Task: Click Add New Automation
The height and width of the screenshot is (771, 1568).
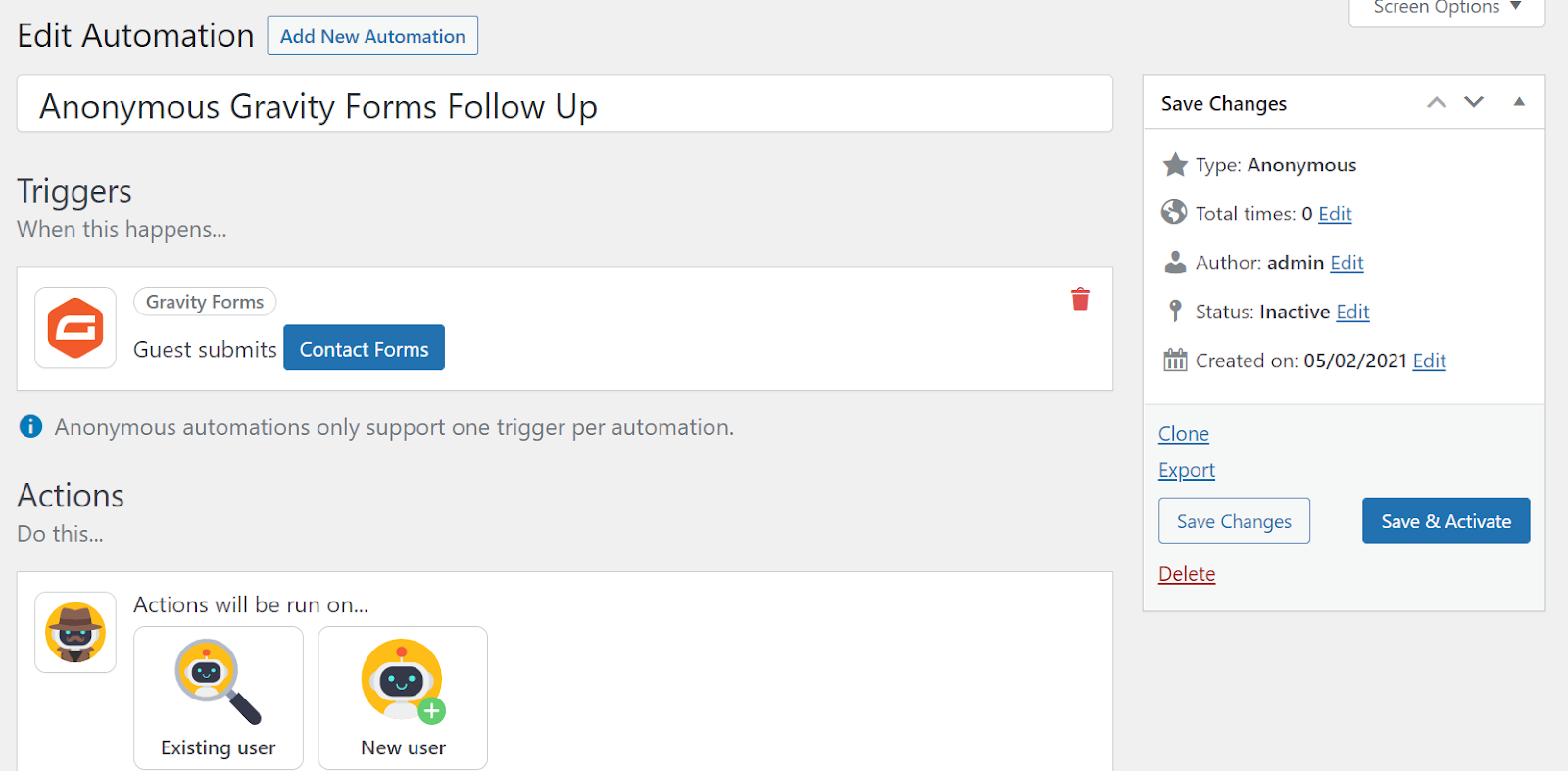Action: 372,36
